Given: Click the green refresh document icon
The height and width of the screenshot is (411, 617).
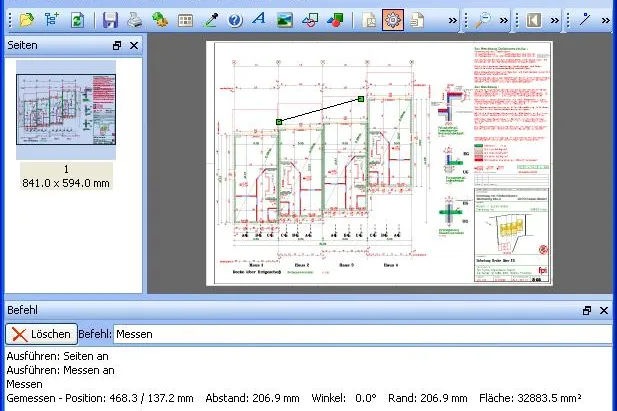Looking at the screenshot, I should click(77, 20).
